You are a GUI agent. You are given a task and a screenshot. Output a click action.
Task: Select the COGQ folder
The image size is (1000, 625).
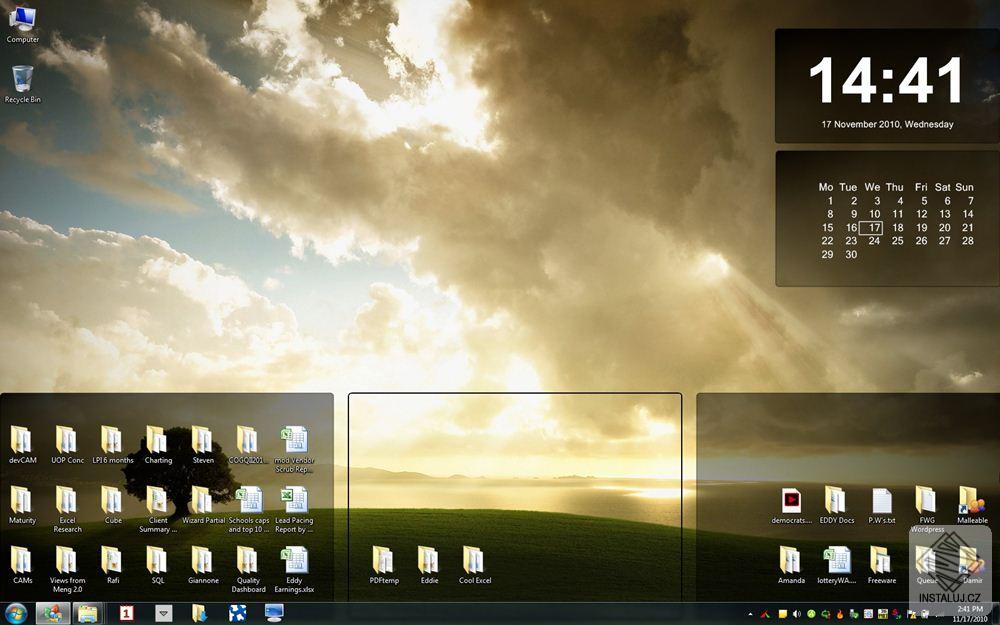(x=248, y=445)
